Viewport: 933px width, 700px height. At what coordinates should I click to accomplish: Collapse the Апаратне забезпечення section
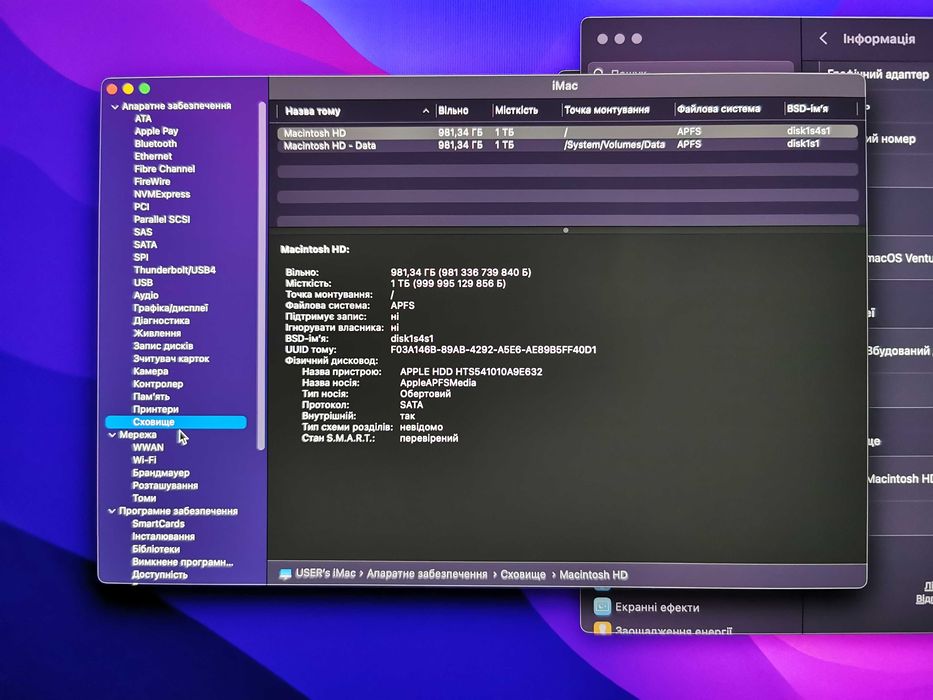pyautogui.click(x=115, y=107)
